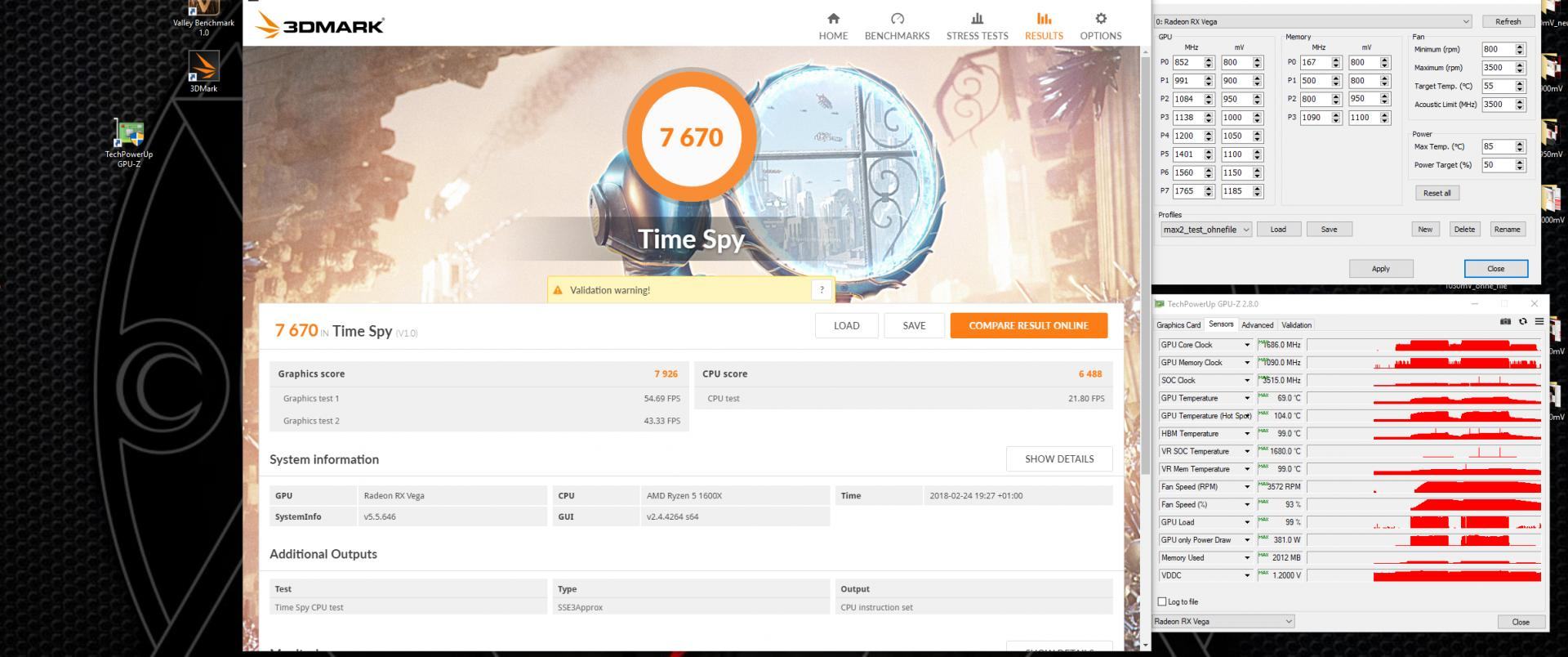Screen dimensions: 1568x657
Task: Open the max2_test_ohnefile profile dropdown
Action: tap(1206, 230)
